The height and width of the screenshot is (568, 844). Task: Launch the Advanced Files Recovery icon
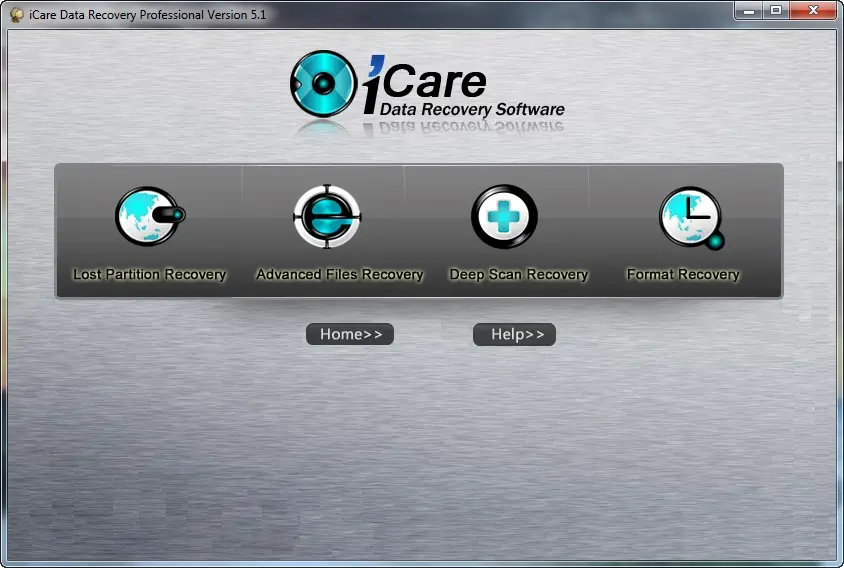click(x=327, y=216)
